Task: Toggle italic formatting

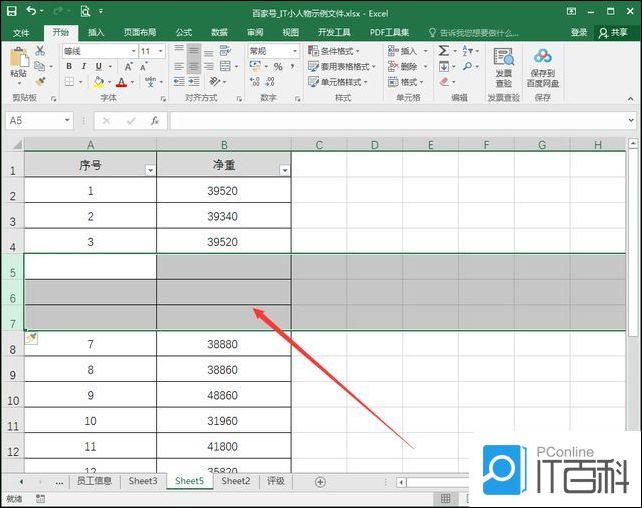Action: pos(84,66)
